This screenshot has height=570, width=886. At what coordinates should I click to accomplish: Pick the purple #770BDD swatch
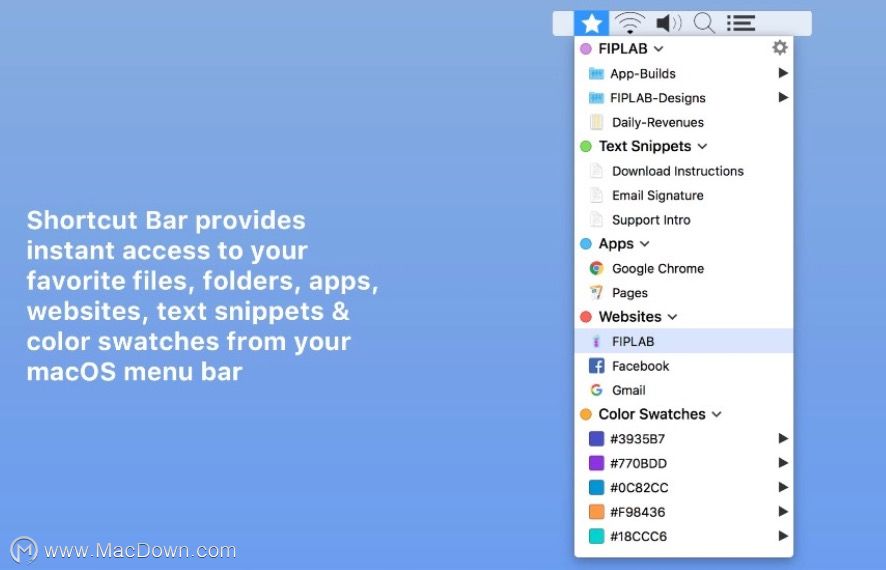tap(596, 463)
